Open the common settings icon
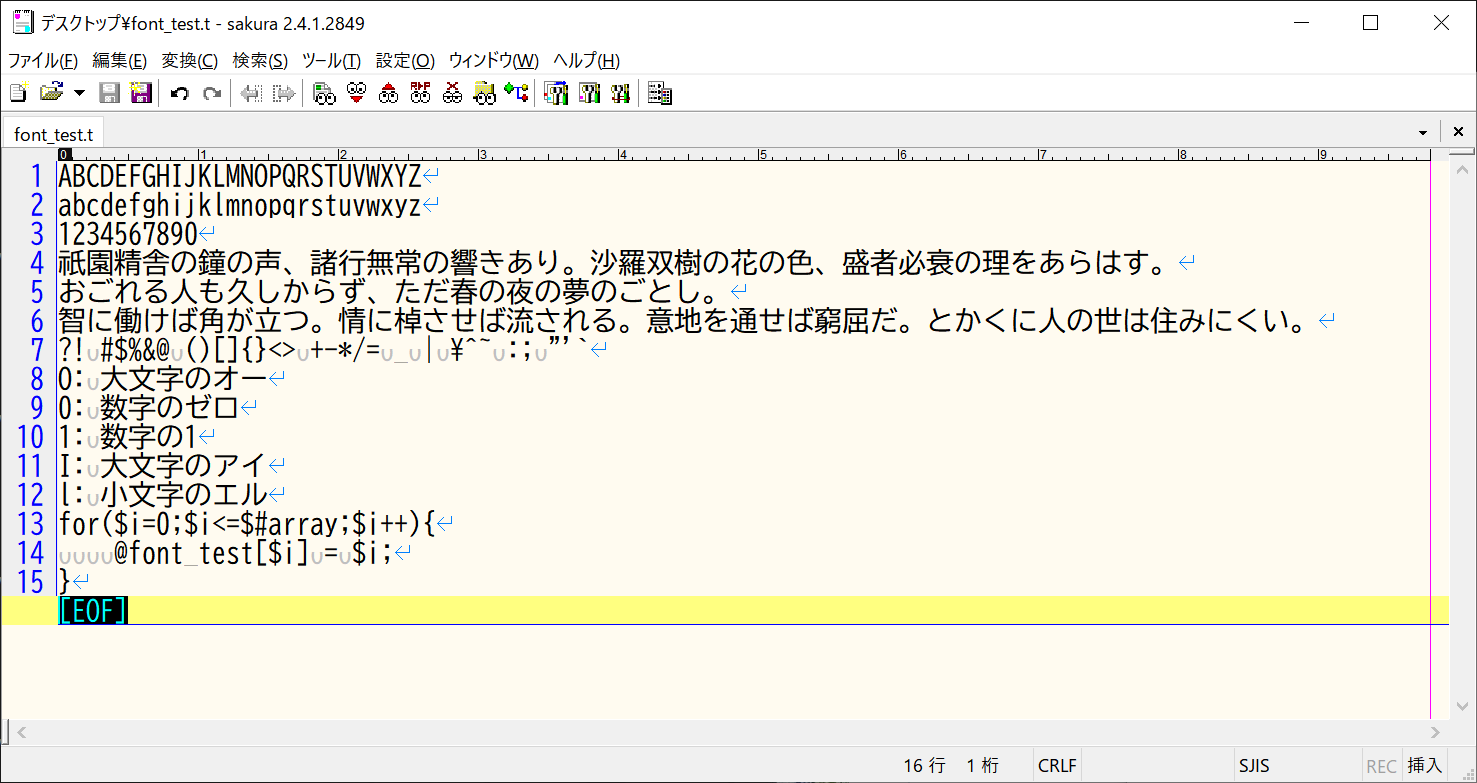Viewport: 1477px width, 783px height. click(620, 94)
